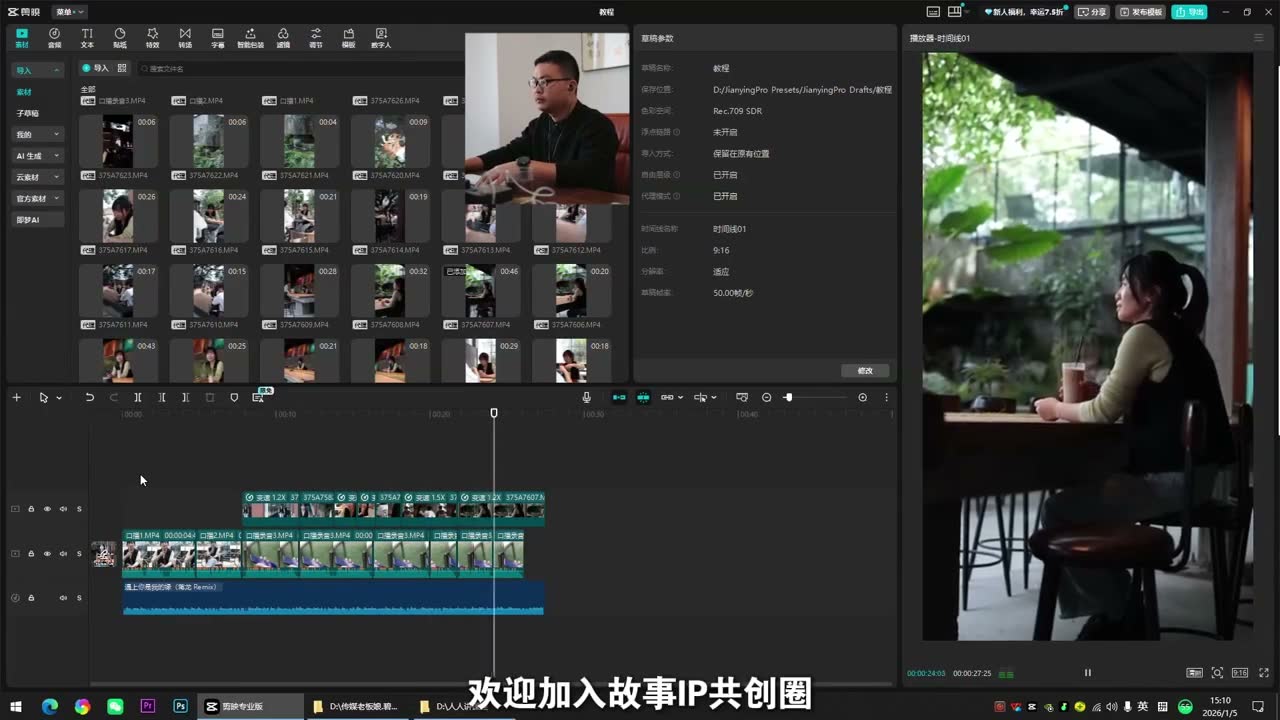This screenshot has width=1280, height=720.
Task: Lock the audio music track
Action: click(x=31, y=598)
